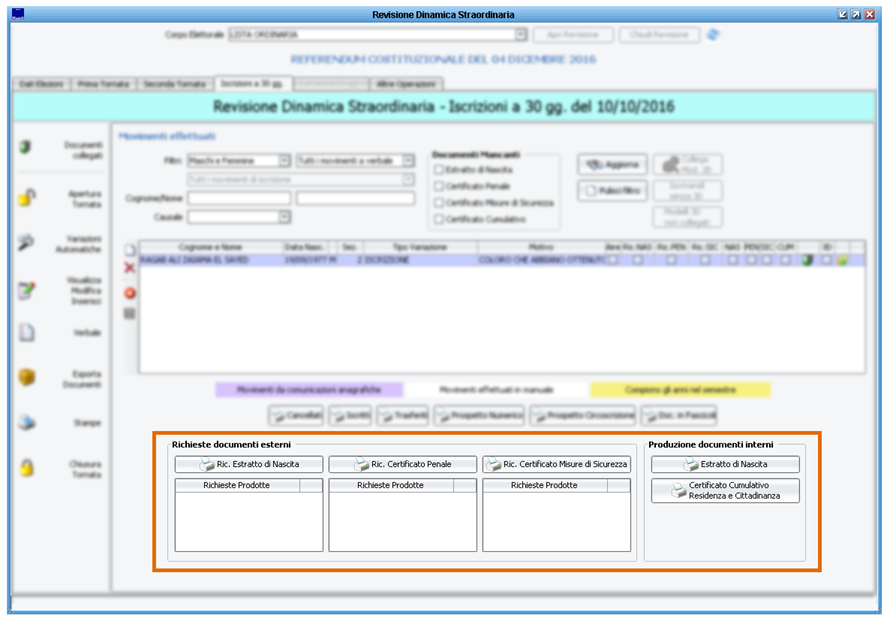The image size is (890, 618).
Task: Click the Chiusura Tornata padlock icon
Action: 26,468
